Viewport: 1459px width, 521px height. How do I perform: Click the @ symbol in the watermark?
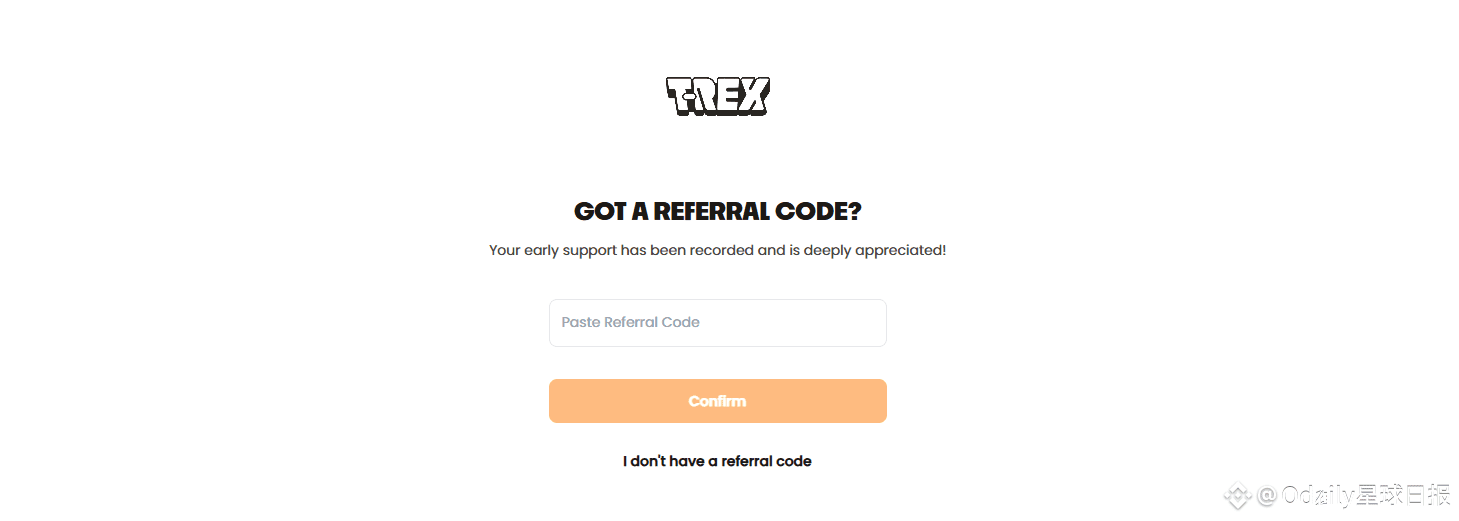[1267, 495]
